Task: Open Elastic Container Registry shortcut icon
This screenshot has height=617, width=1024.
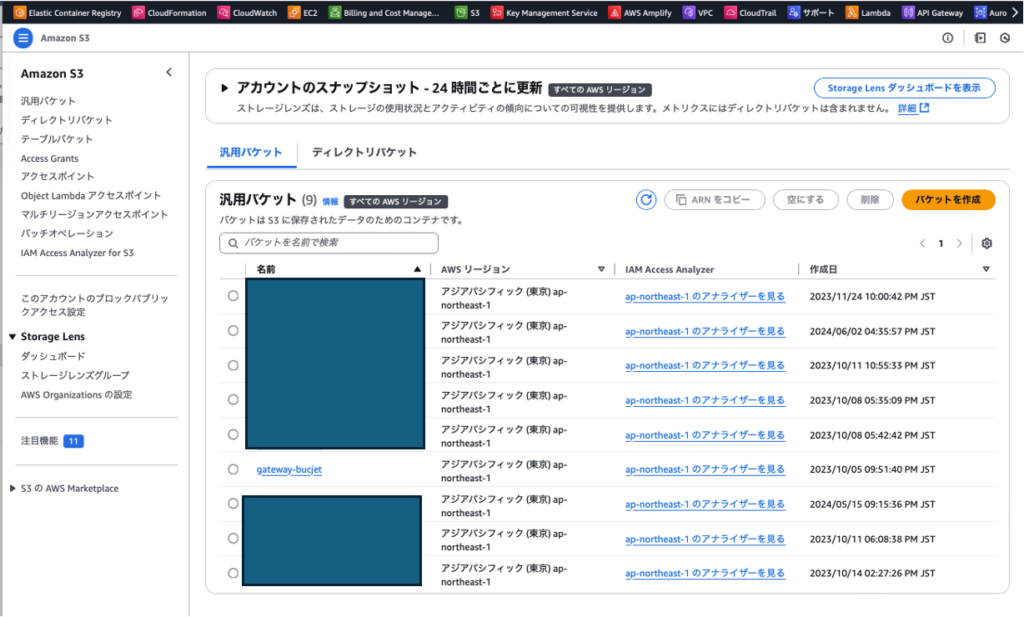Action: tap(20, 12)
